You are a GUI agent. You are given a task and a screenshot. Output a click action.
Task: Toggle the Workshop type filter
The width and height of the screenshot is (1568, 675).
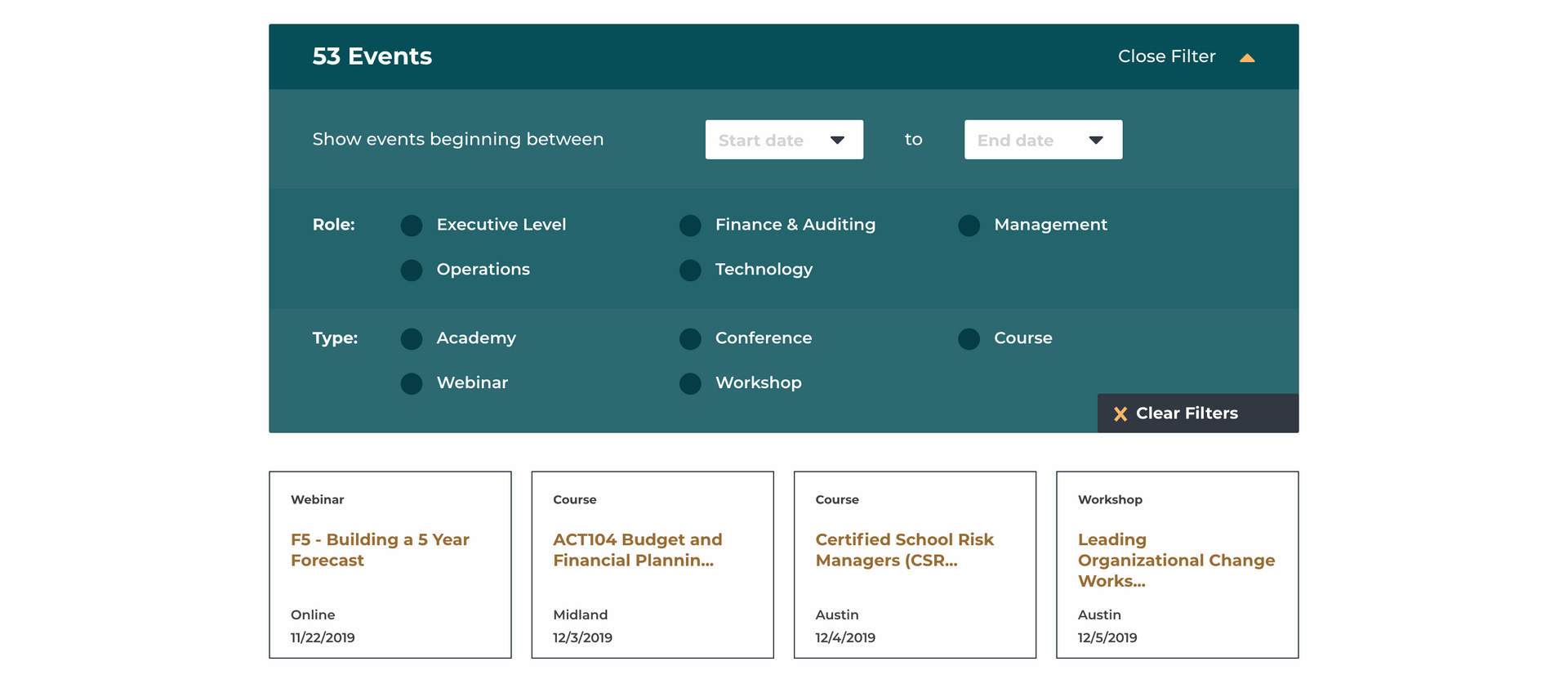pos(690,384)
